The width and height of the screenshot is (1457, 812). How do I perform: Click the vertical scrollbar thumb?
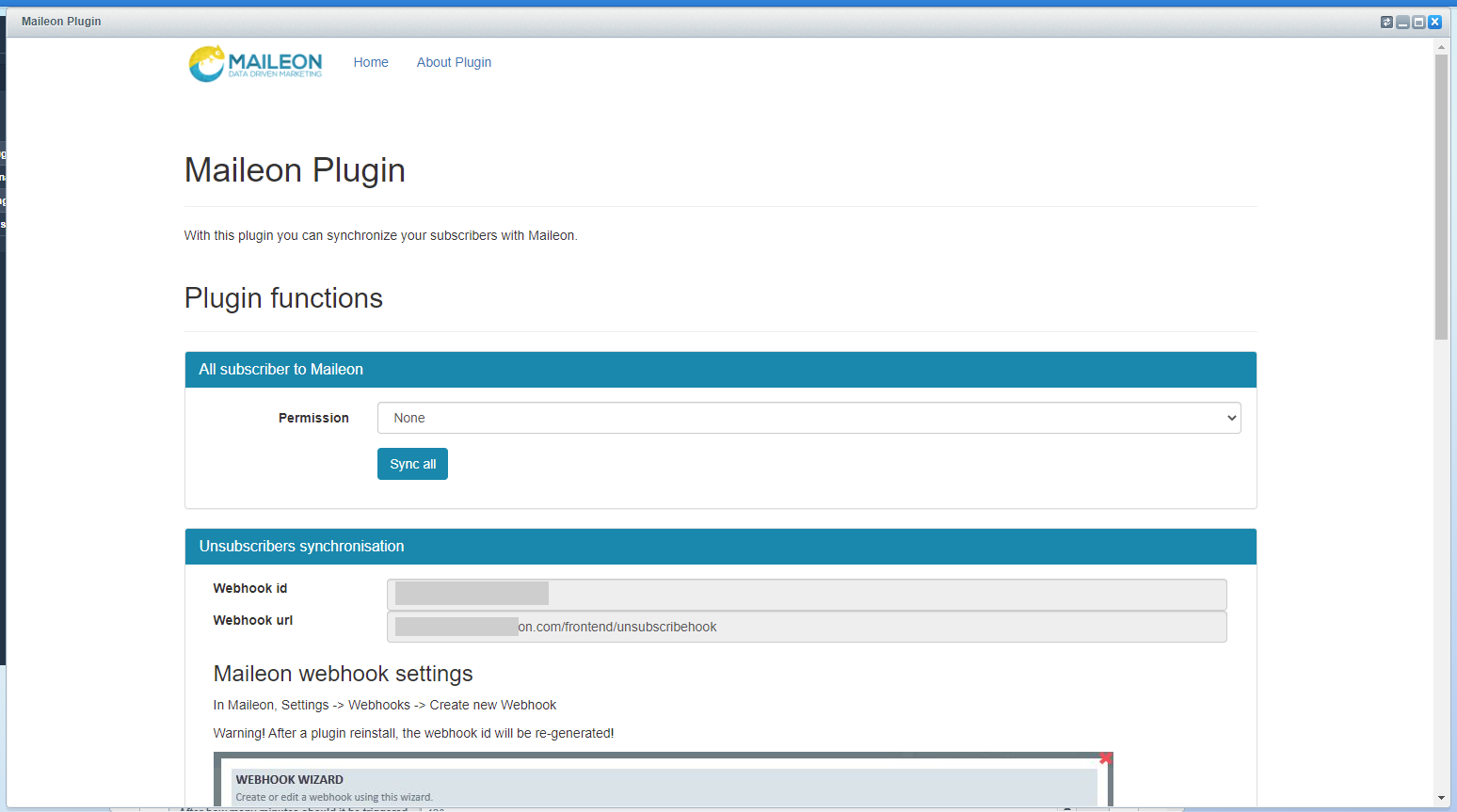(1441, 197)
